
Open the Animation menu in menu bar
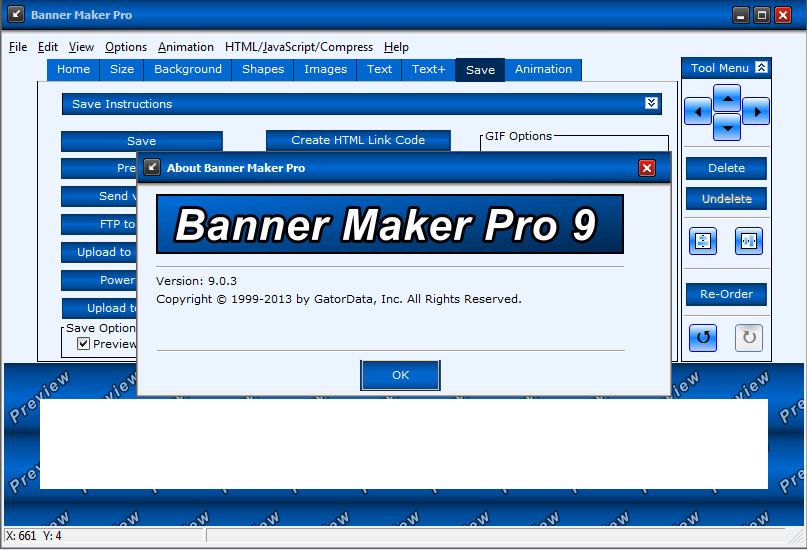(186, 47)
